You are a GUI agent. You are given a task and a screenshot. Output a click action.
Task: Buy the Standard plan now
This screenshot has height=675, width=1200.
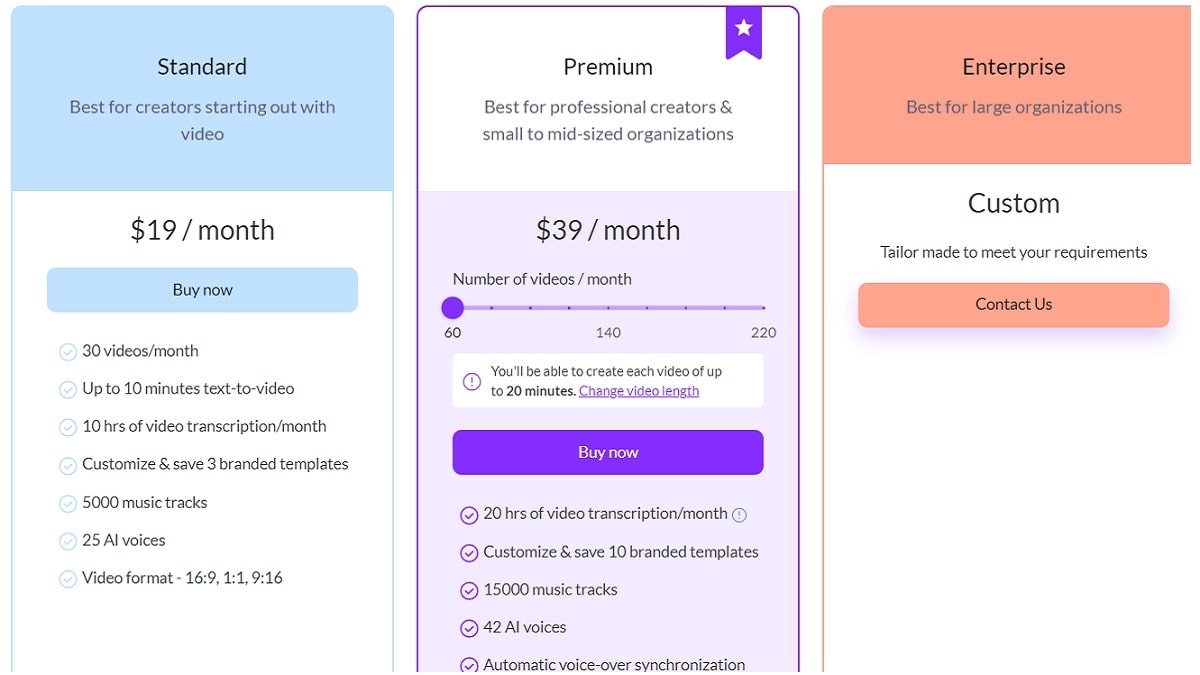pos(202,290)
